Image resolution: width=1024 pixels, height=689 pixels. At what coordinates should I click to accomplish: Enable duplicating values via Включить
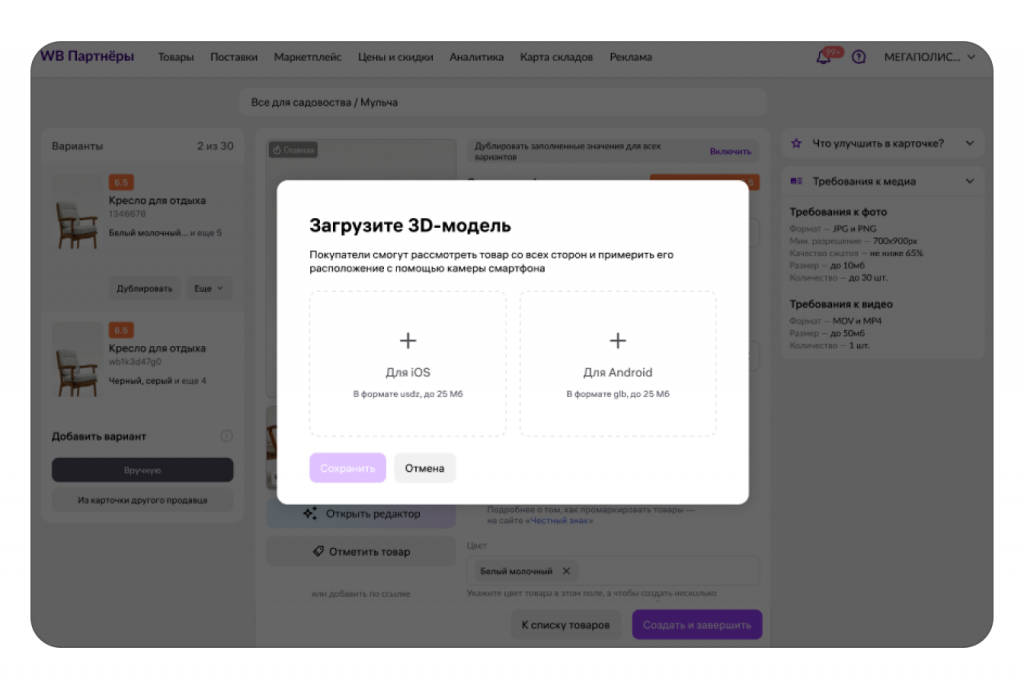(730, 151)
